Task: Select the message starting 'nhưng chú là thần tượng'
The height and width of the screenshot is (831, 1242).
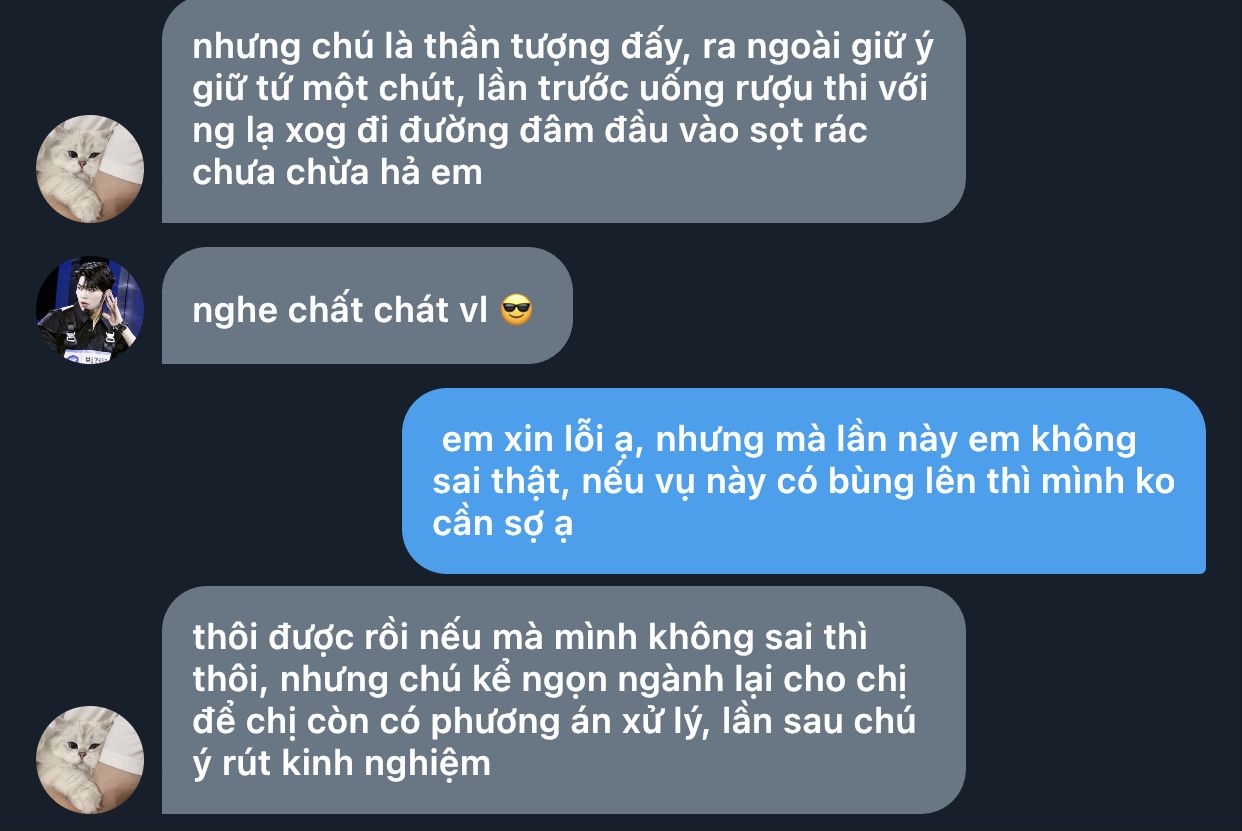Action: (563, 110)
